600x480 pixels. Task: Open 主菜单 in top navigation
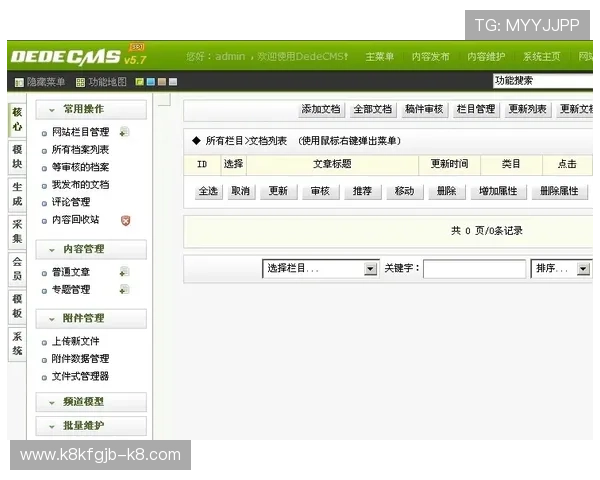click(380, 57)
